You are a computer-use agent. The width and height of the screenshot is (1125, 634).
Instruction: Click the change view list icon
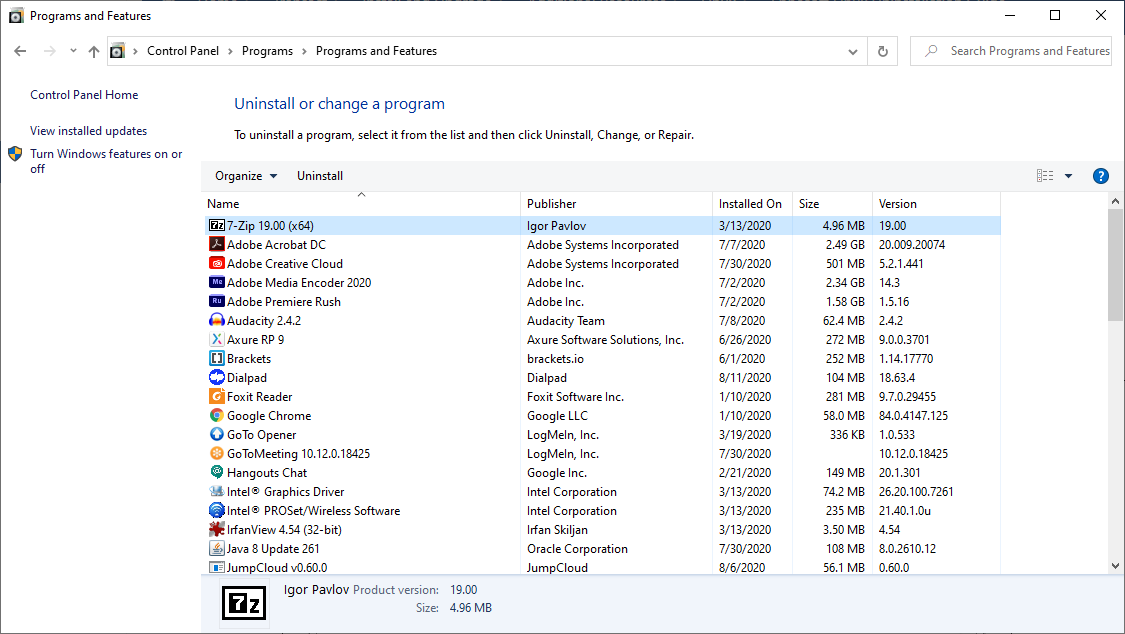coord(1045,176)
